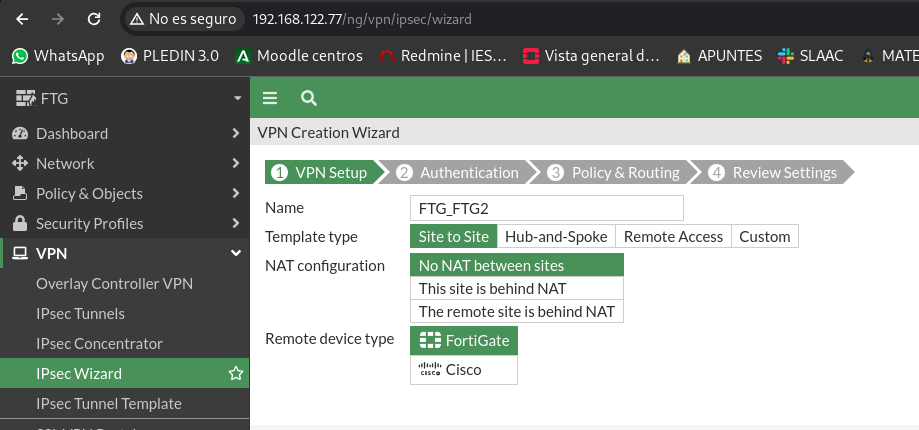Open IPsec Tunnels in the sidebar

(x=80, y=313)
